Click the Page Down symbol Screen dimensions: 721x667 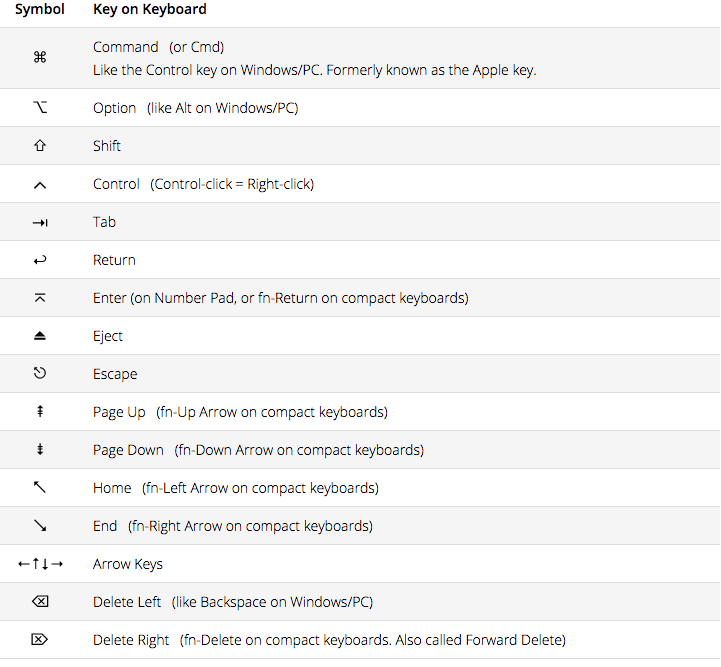[x=40, y=449]
